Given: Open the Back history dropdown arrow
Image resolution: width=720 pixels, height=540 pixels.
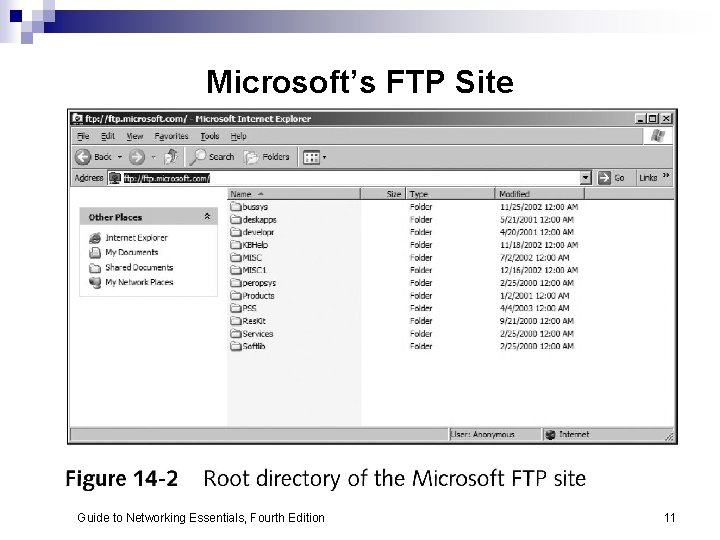Looking at the screenshot, I should coord(120,157).
